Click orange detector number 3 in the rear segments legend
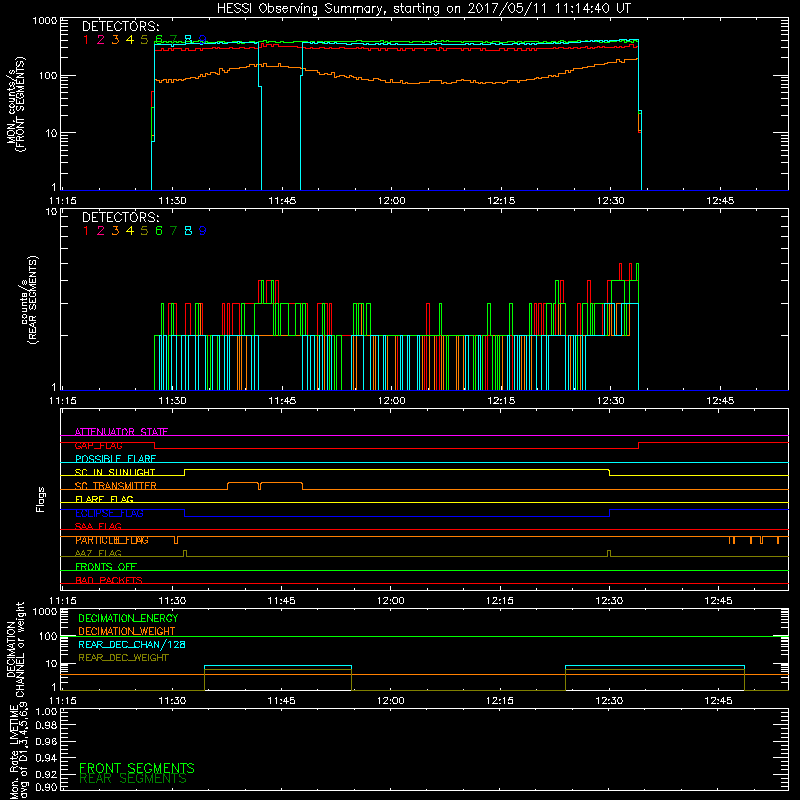 [x=115, y=231]
